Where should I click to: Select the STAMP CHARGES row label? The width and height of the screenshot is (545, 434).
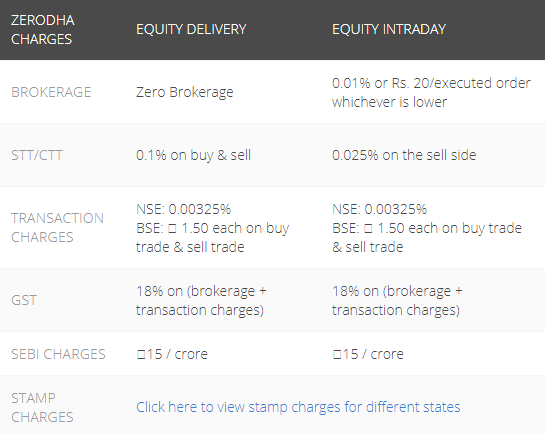click(42, 407)
